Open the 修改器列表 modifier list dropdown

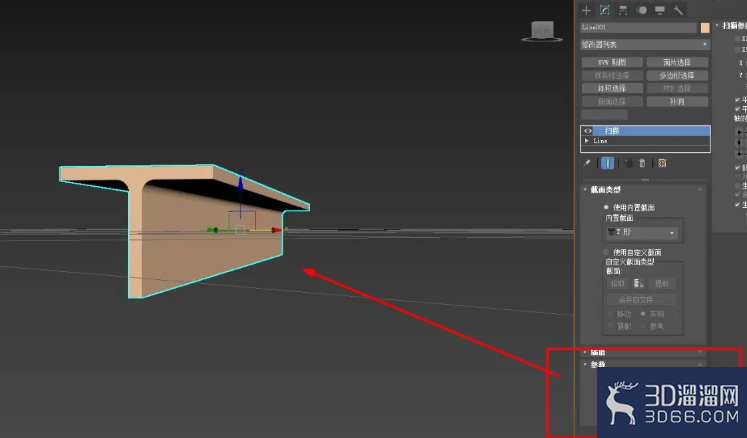click(645, 44)
